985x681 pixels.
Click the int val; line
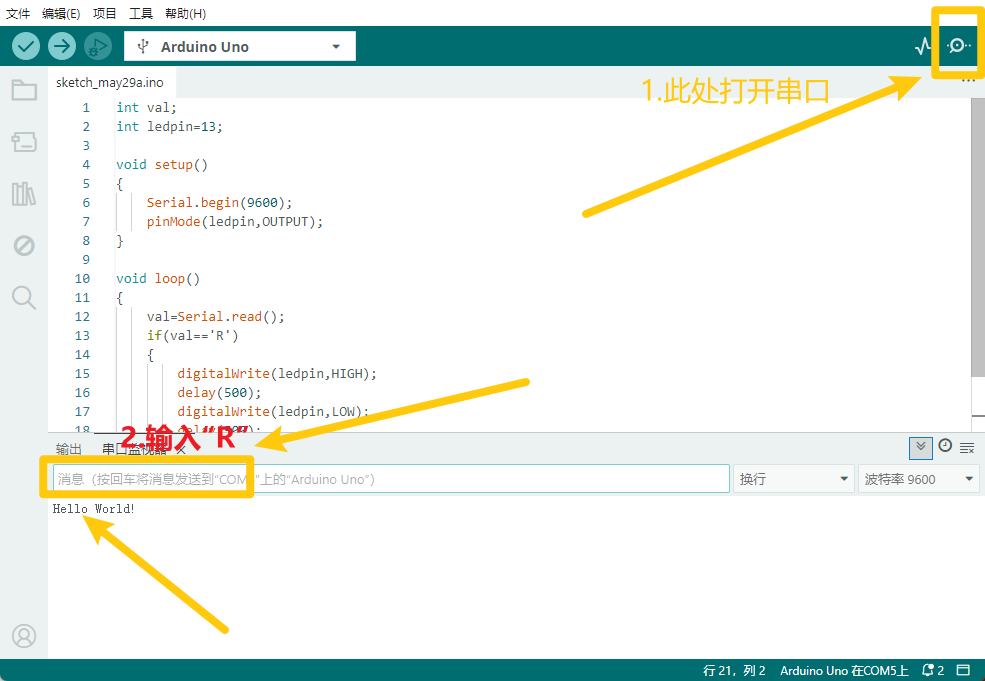click(x=146, y=107)
